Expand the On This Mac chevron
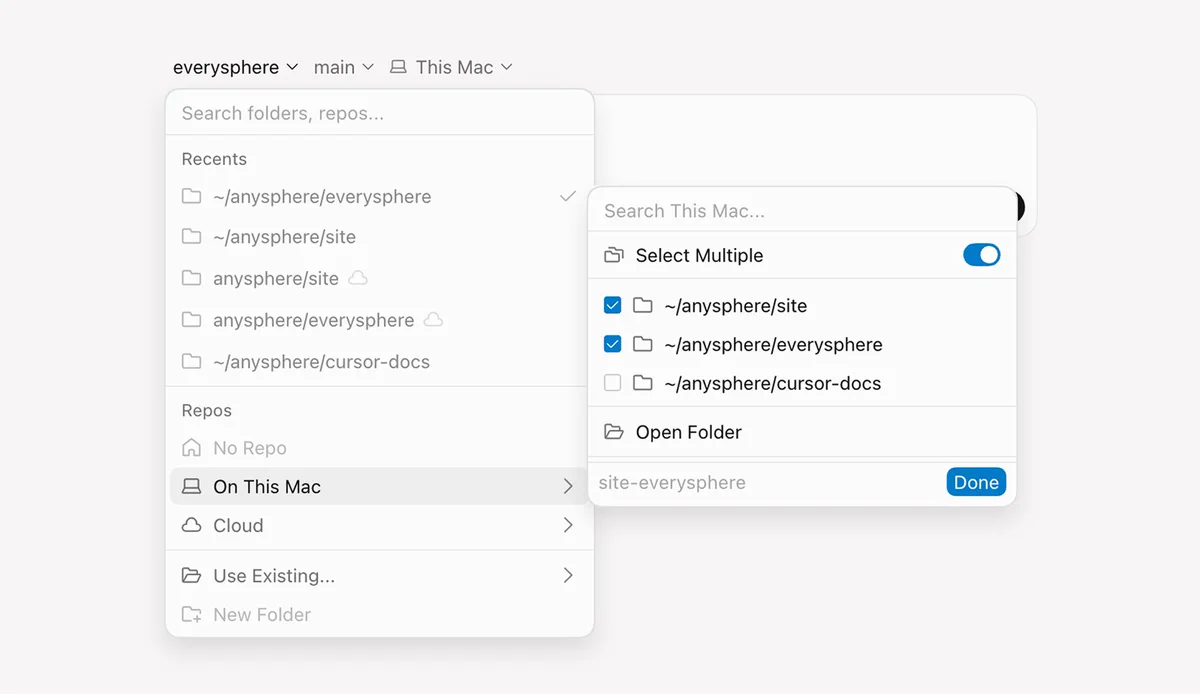 pos(568,486)
